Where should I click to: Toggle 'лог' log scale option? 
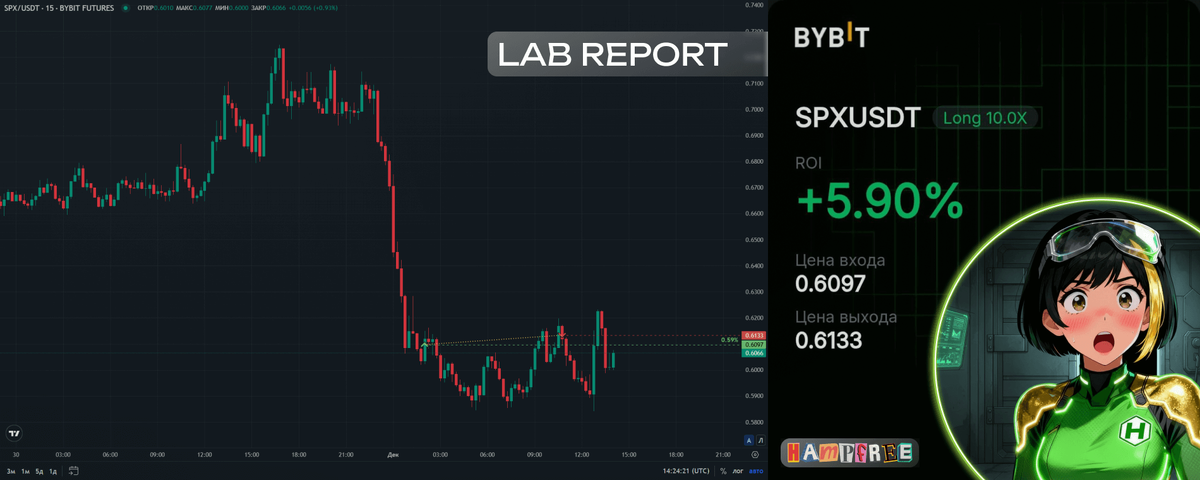[739, 470]
